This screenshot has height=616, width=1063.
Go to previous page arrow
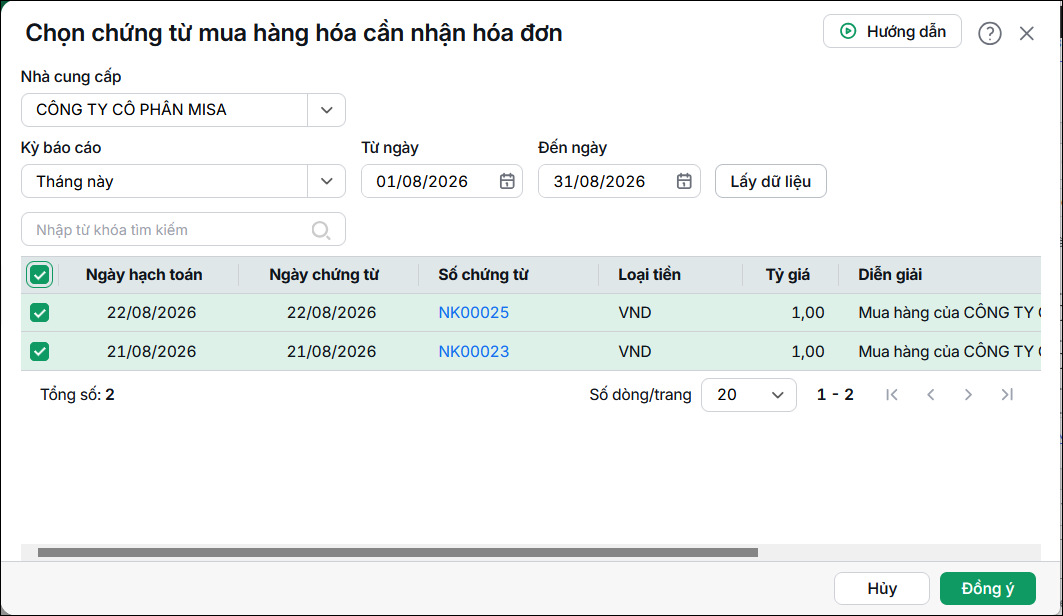pos(931,394)
